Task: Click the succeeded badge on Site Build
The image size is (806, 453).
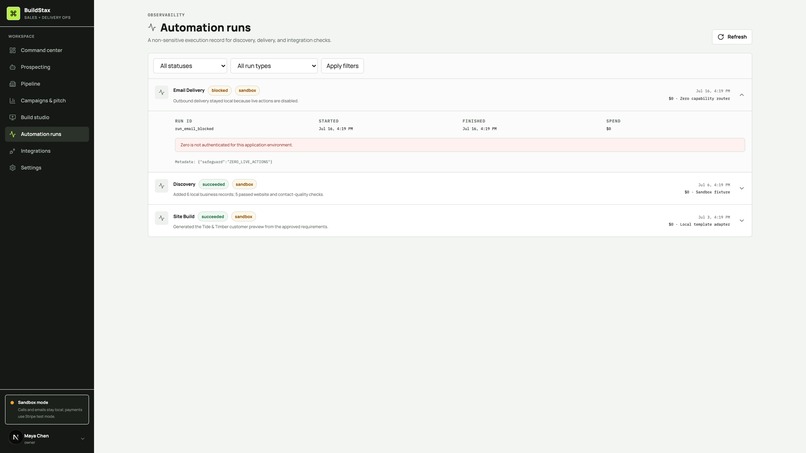Action: [x=212, y=216]
